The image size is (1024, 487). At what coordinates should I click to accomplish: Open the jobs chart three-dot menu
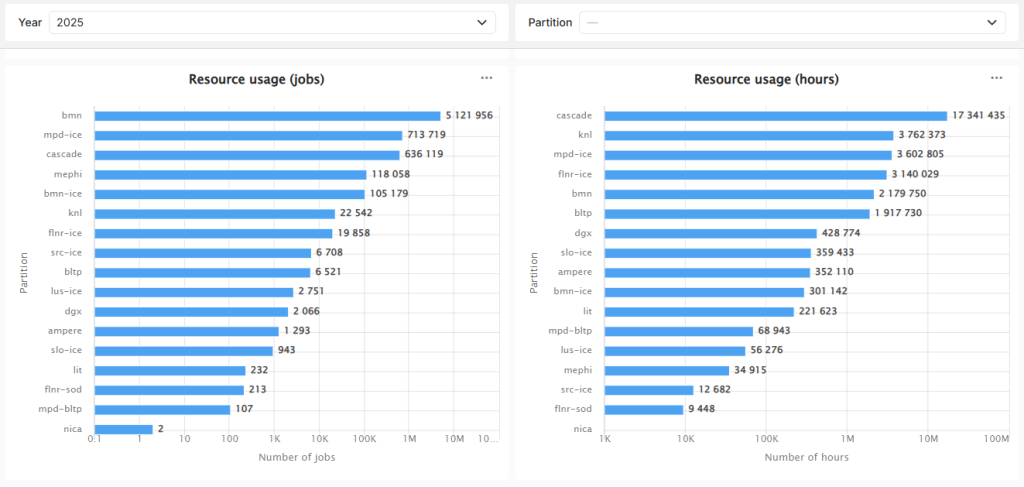click(x=486, y=78)
